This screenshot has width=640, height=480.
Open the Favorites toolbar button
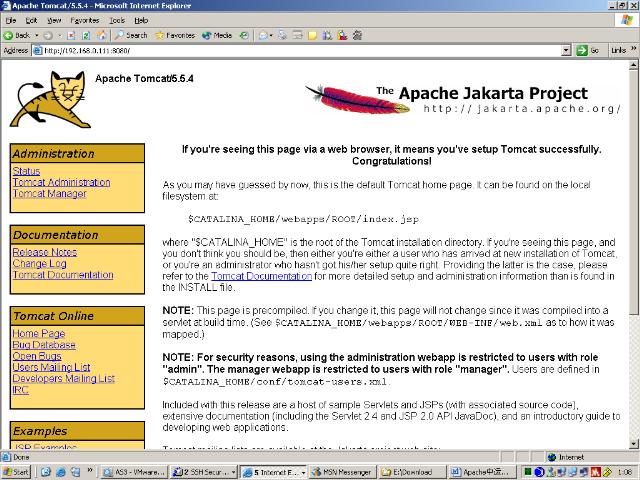click(x=175, y=36)
